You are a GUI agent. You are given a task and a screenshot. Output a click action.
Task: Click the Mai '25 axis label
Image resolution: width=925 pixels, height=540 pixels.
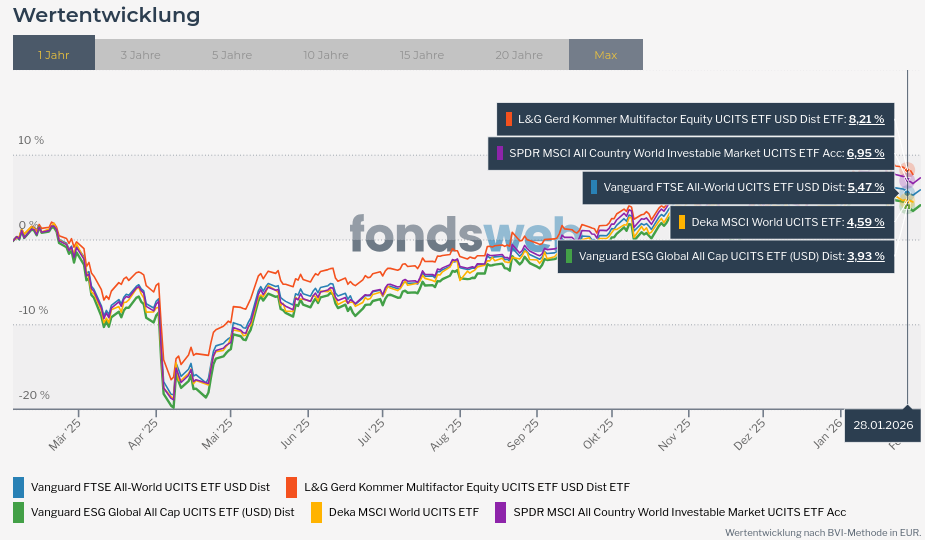218,434
